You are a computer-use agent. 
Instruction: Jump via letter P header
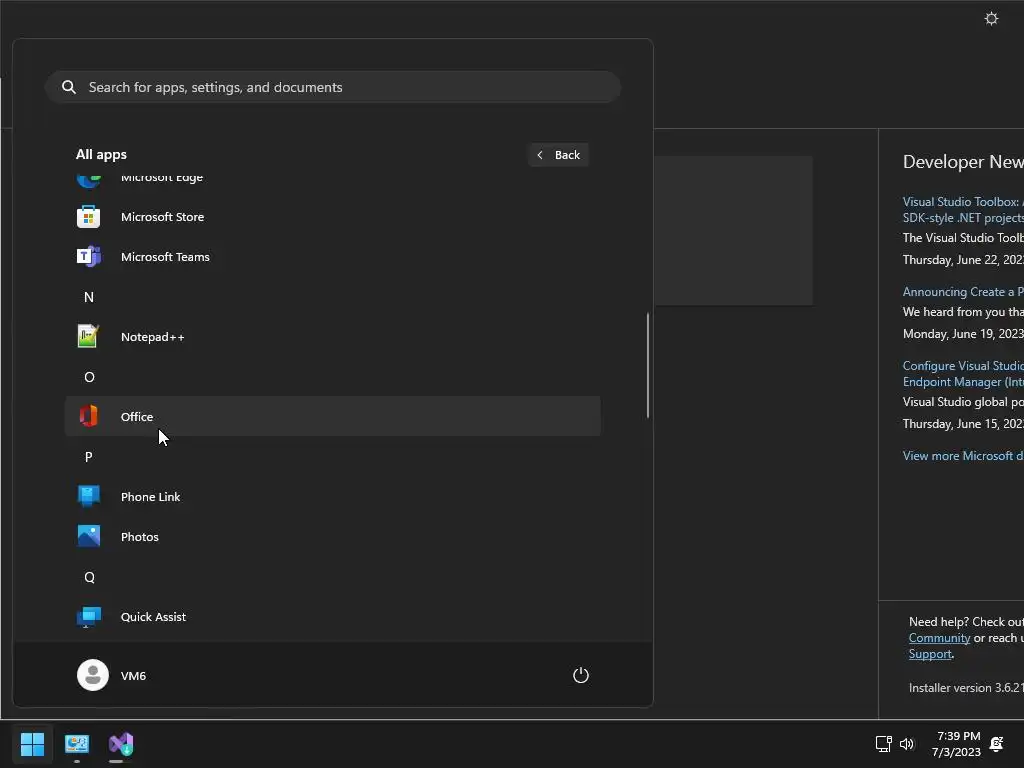point(89,456)
